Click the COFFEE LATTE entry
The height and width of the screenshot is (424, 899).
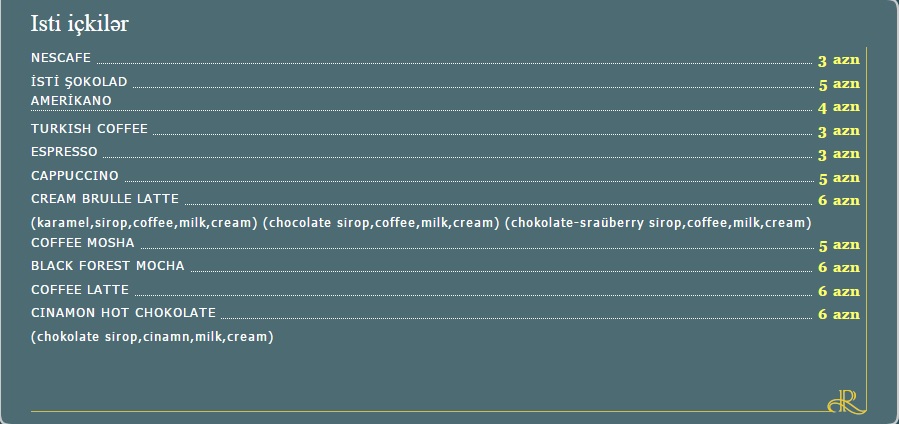point(80,290)
